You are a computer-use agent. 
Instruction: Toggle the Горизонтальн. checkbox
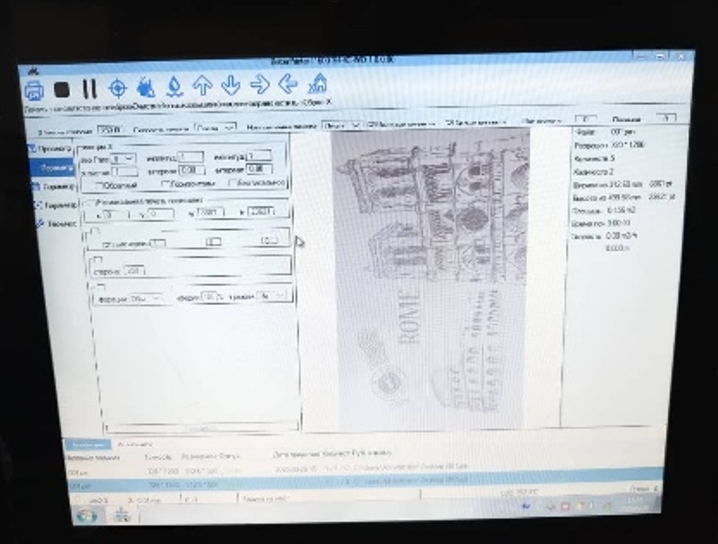(166, 184)
